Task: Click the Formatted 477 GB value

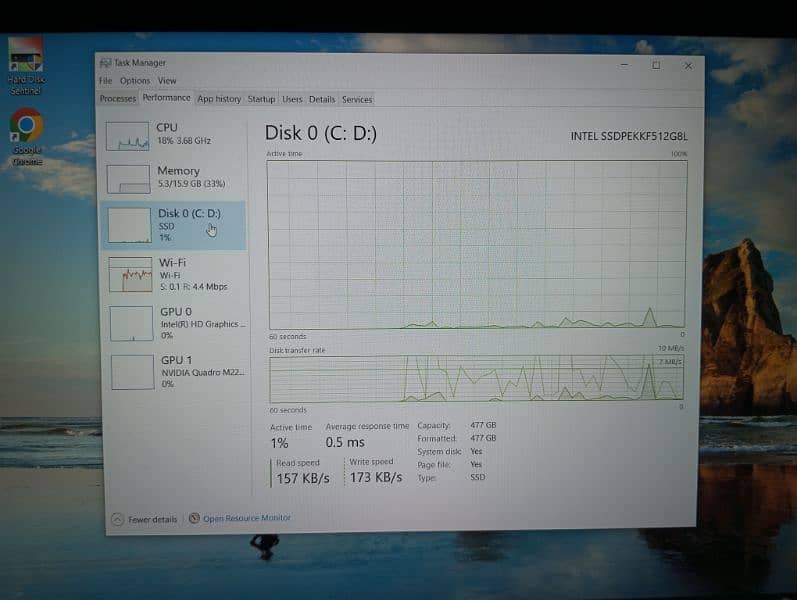Action: coord(483,438)
